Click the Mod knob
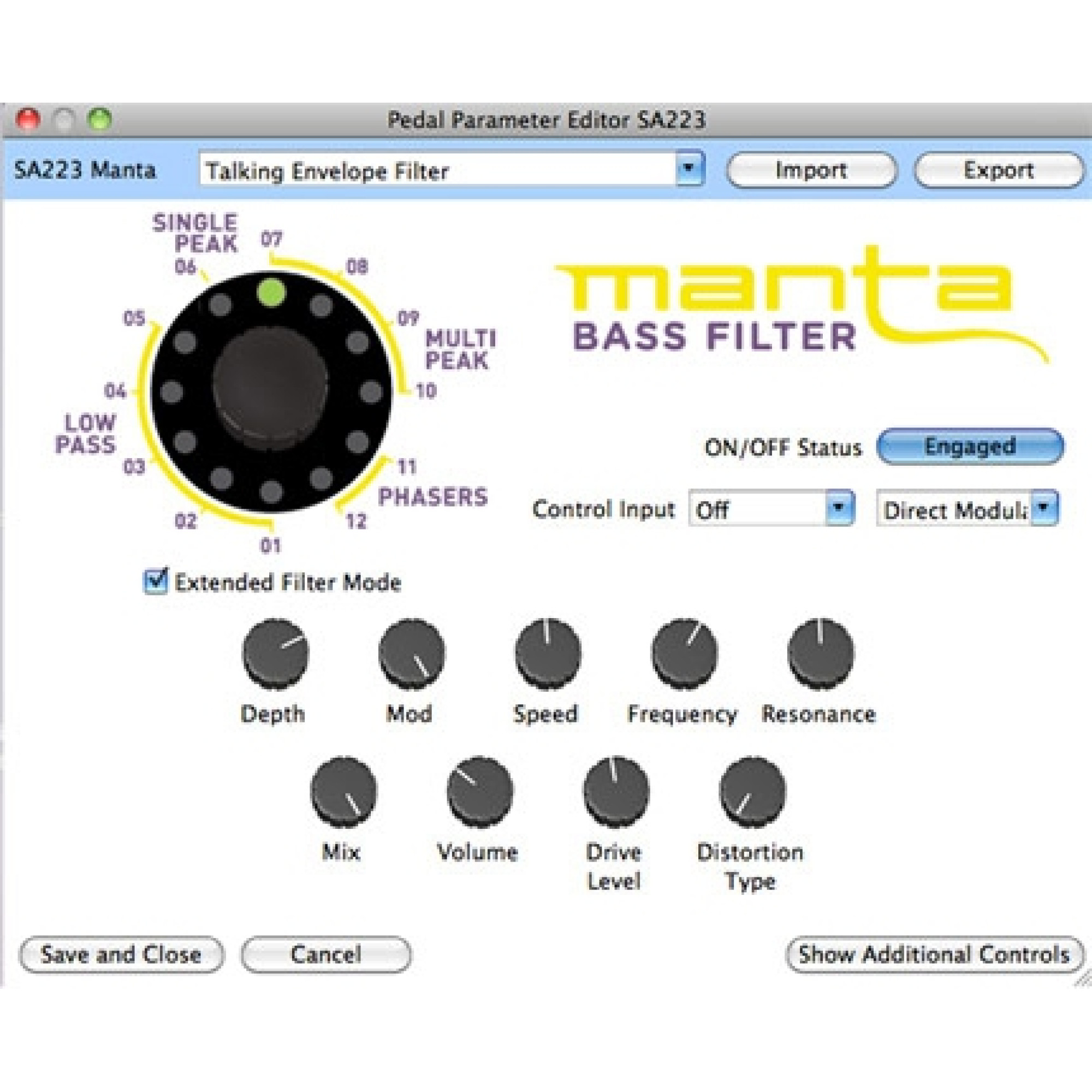The width and height of the screenshot is (1092, 1092). tap(412, 653)
